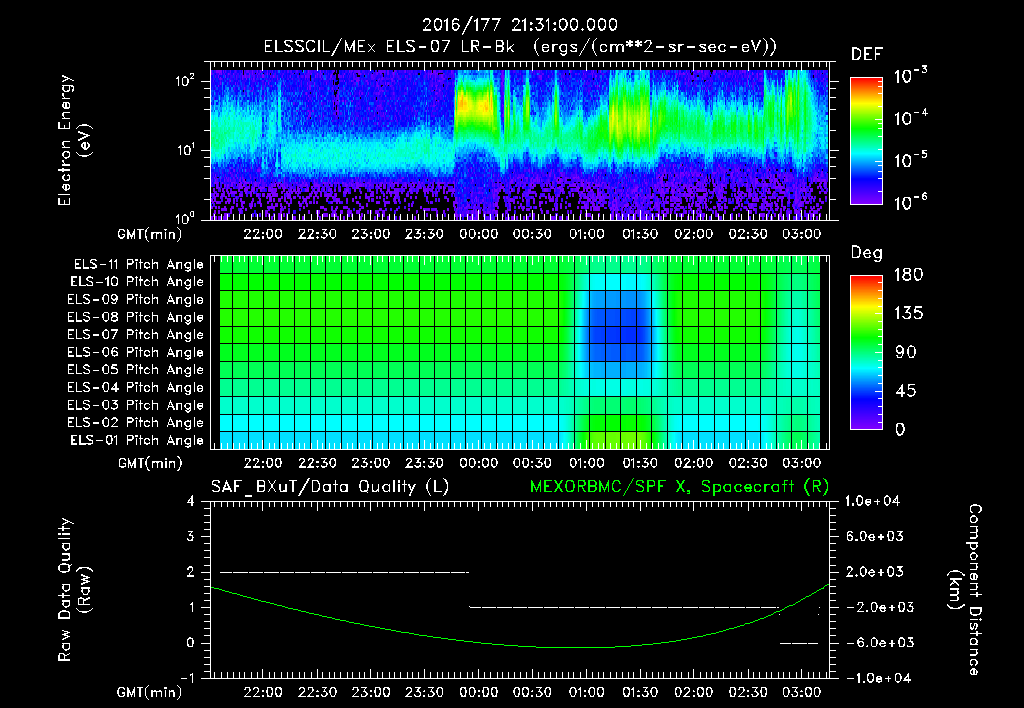This screenshot has width=1024, height=708.
Task: Click GMT(min) label under the electron spectrogram
Action: coord(150,234)
